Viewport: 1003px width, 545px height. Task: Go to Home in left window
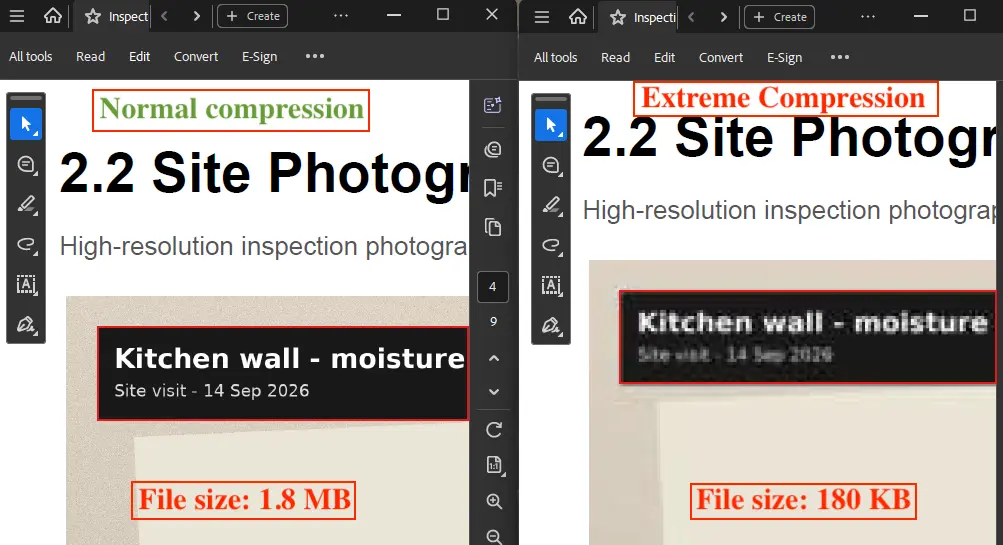[52, 15]
